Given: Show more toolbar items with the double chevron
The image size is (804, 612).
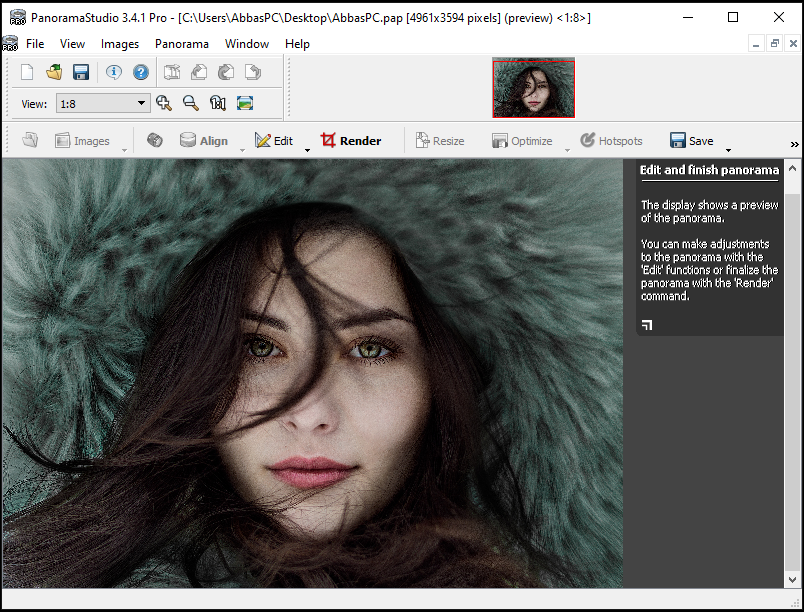Looking at the screenshot, I should [794, 145].
